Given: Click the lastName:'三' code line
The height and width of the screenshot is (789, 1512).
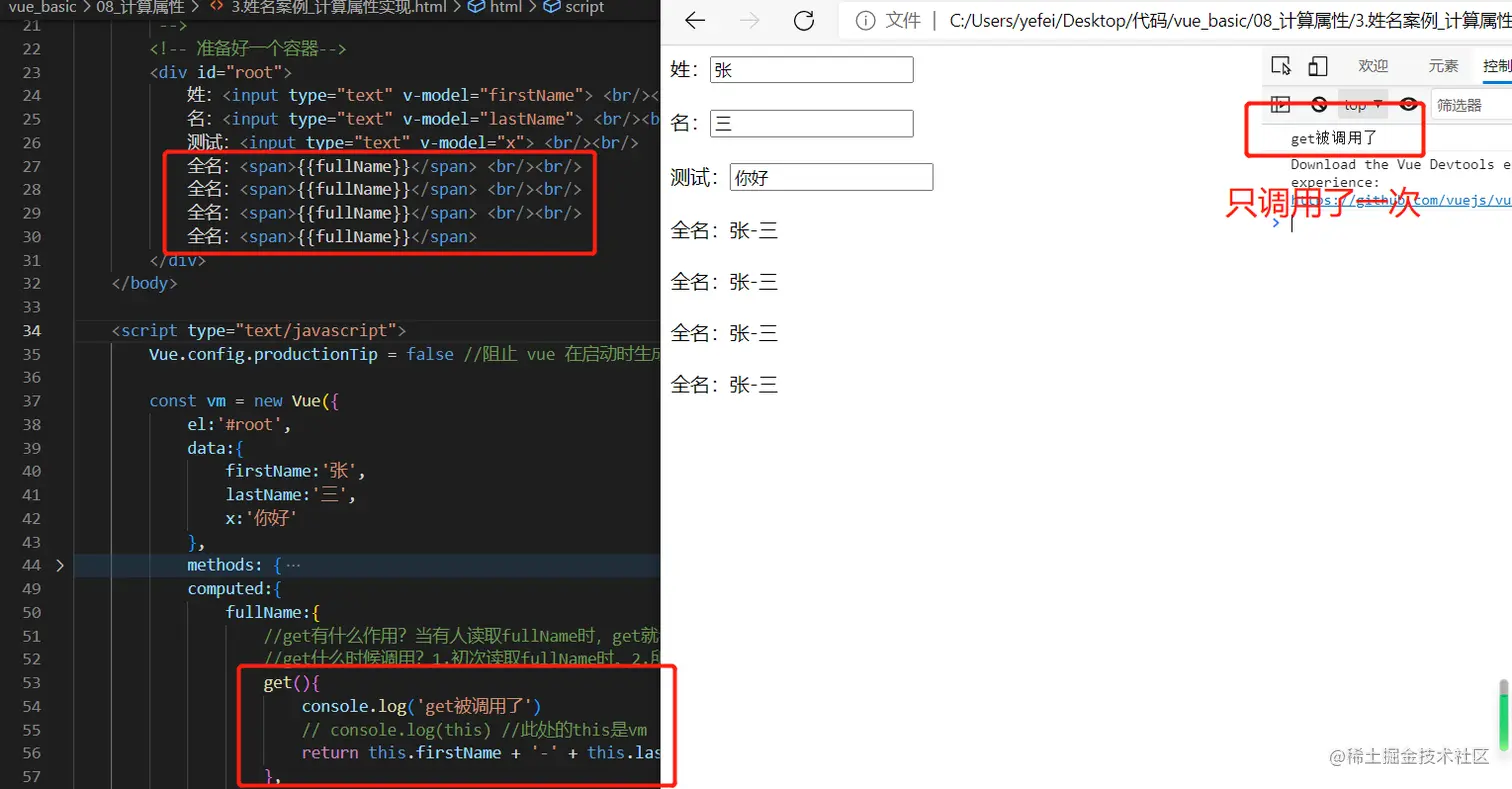Looking at the screenshot, I should [x=291, y=495].
